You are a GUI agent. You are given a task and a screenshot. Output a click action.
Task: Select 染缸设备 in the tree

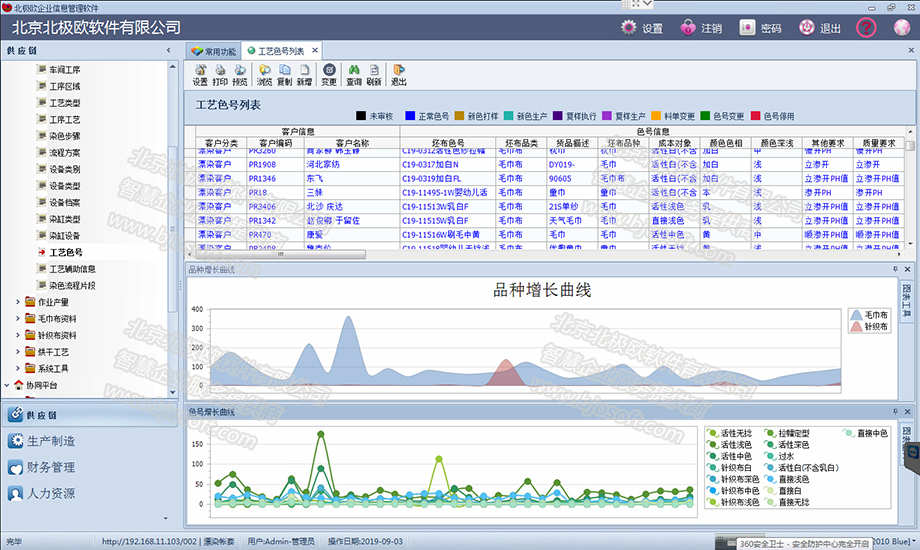65,235
